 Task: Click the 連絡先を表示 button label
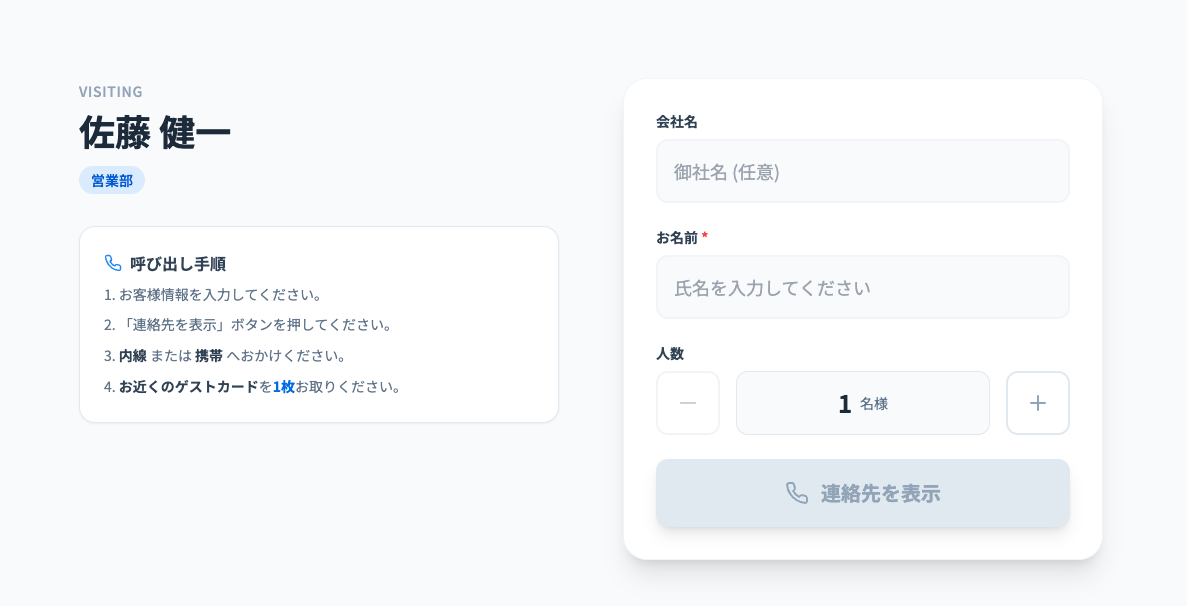[x=880, y=493]
